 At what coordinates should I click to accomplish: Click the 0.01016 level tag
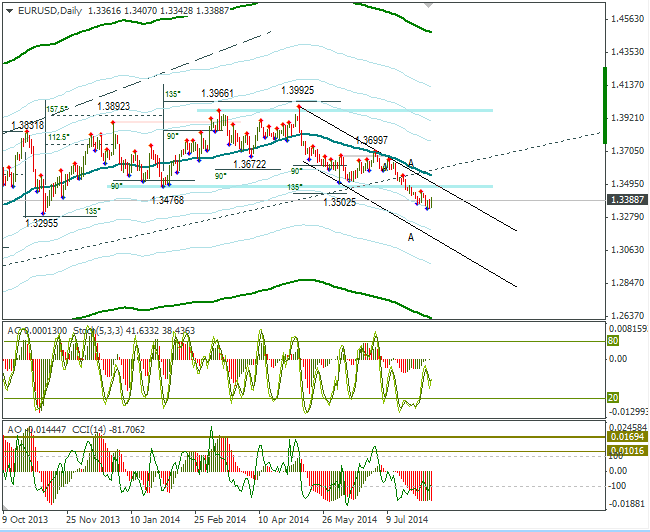[628, 451]
